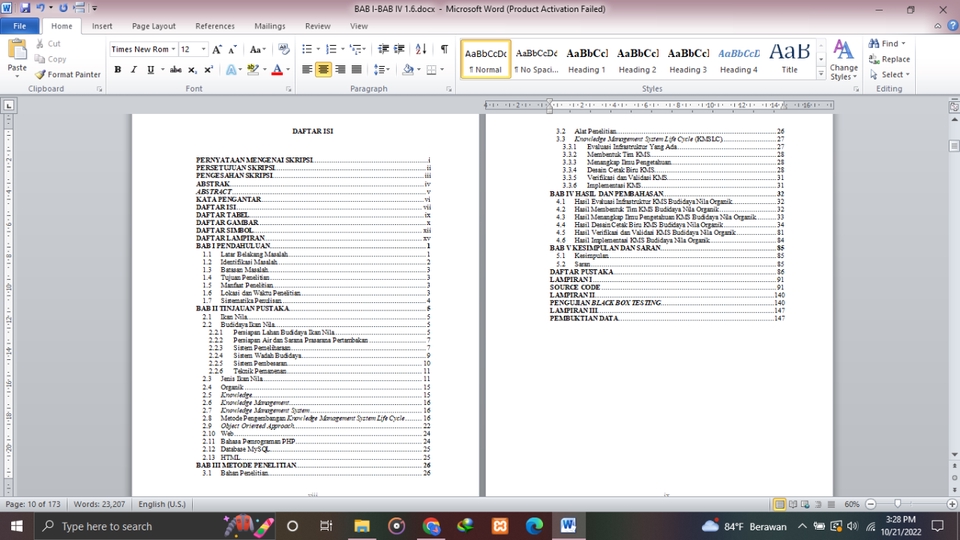Activate the Format Painter tool
The image size is (960, 540).
pyautogui.click(x=67, y=74)
